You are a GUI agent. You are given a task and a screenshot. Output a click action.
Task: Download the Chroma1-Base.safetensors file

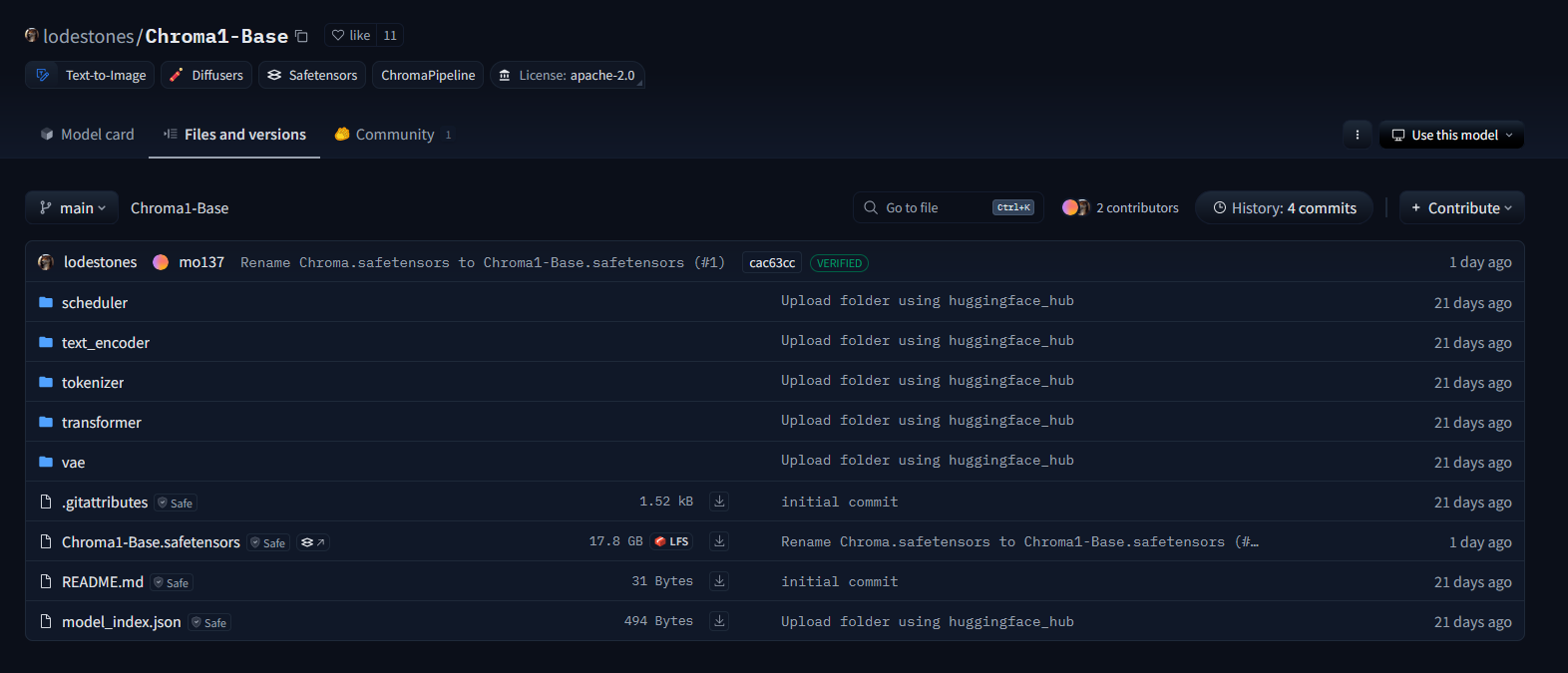tap(719, 541)
